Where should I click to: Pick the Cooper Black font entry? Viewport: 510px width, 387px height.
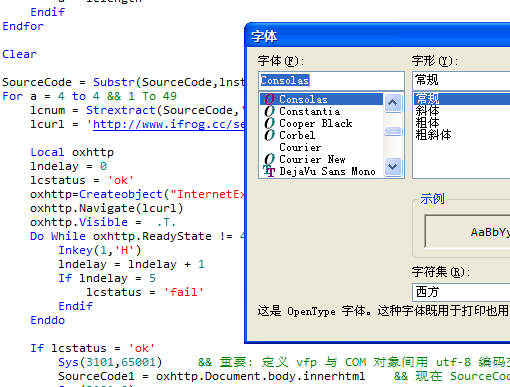[x=315, y=123]
